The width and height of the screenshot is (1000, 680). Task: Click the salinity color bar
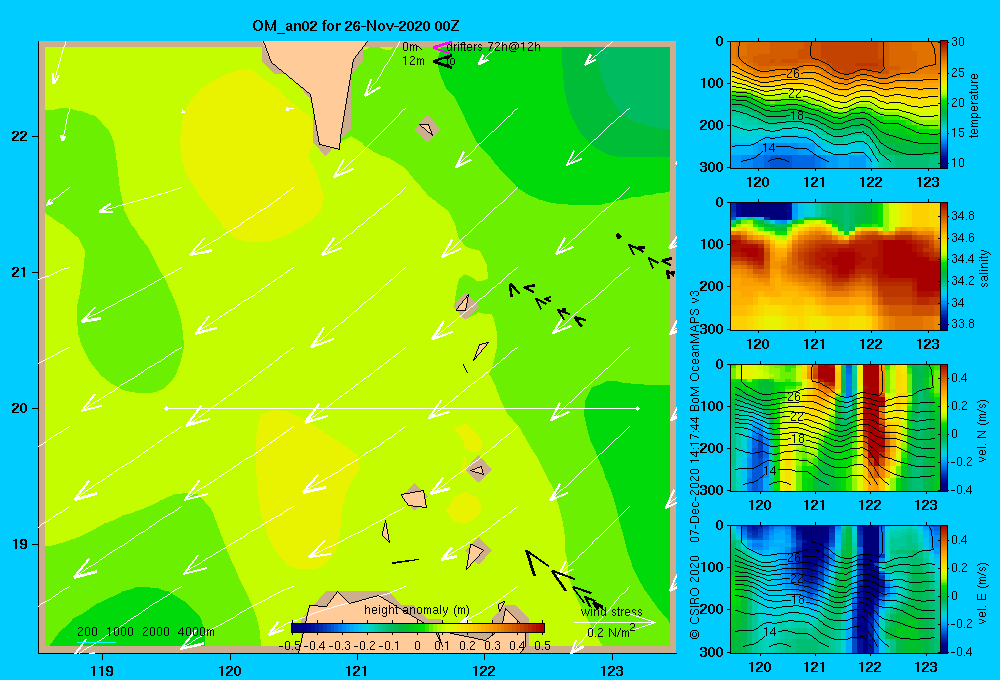point(944,266)
